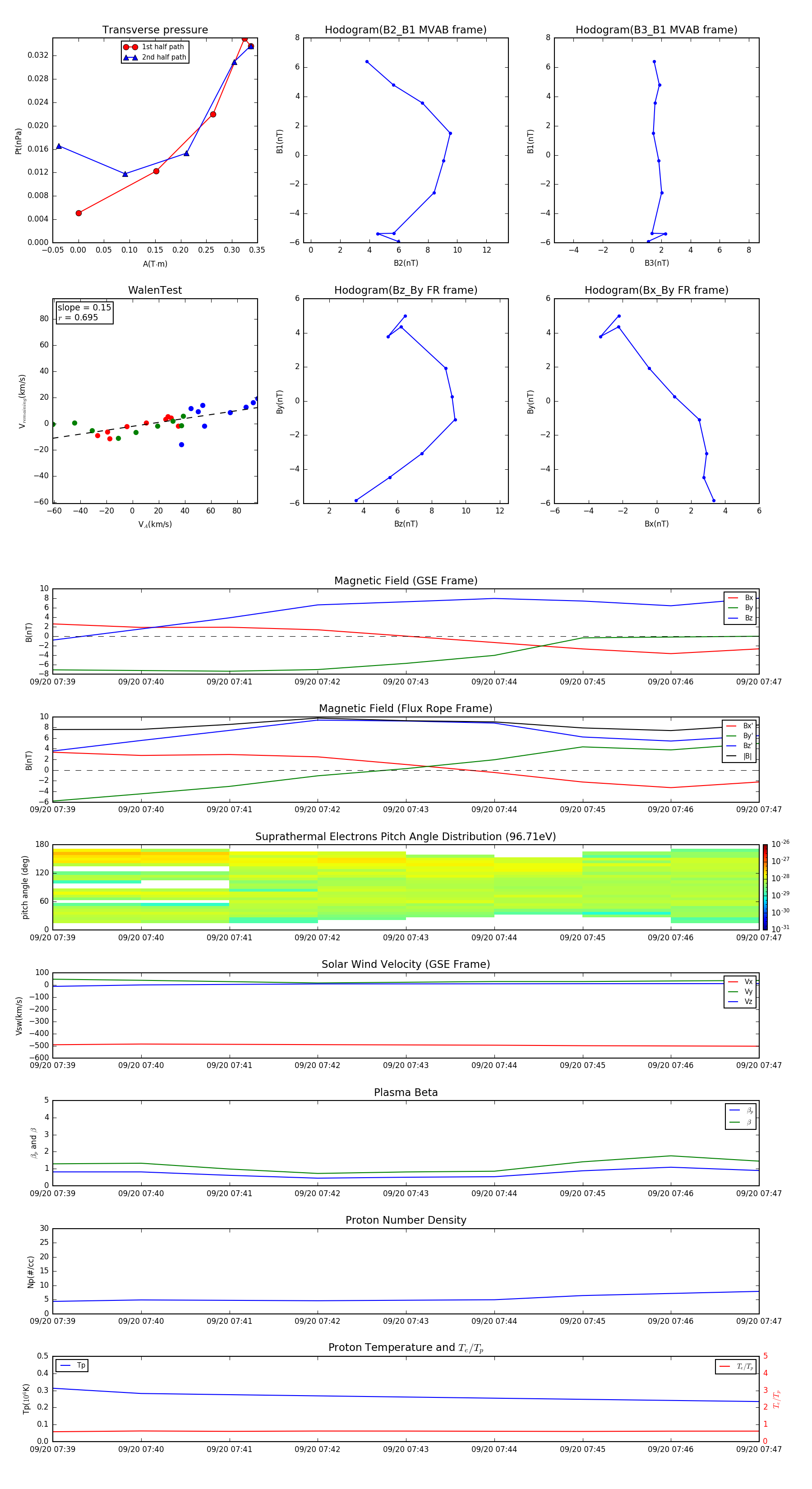This screenshot has width=812, height=1489.
Task: Click the lowest red point in Transverse pressure plot
Action: [x=78, y=213]
